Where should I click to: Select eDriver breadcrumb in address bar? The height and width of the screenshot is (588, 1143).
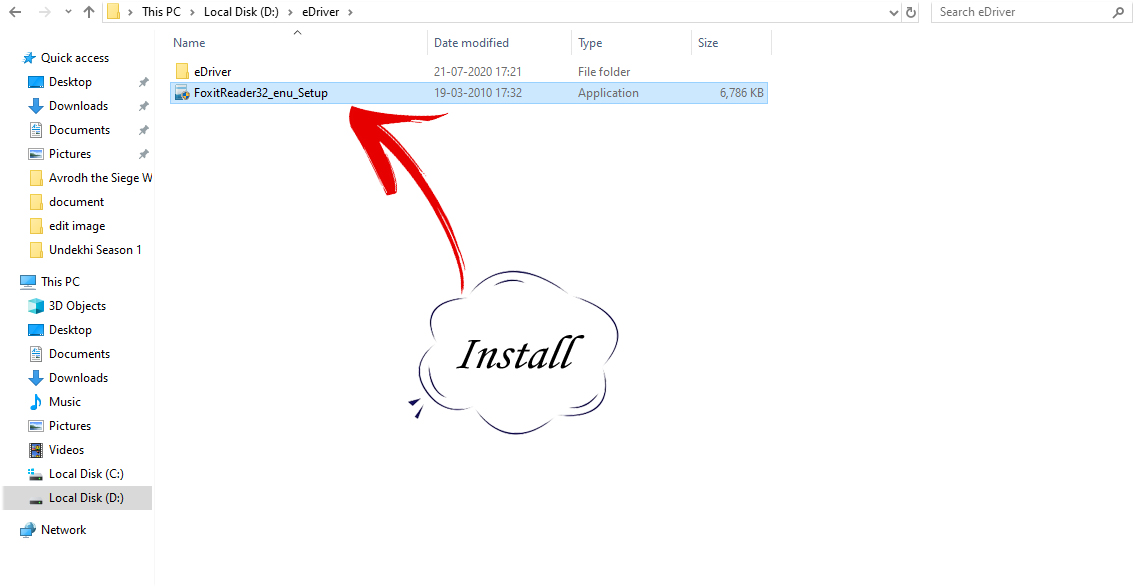click(x=321, y=12)
